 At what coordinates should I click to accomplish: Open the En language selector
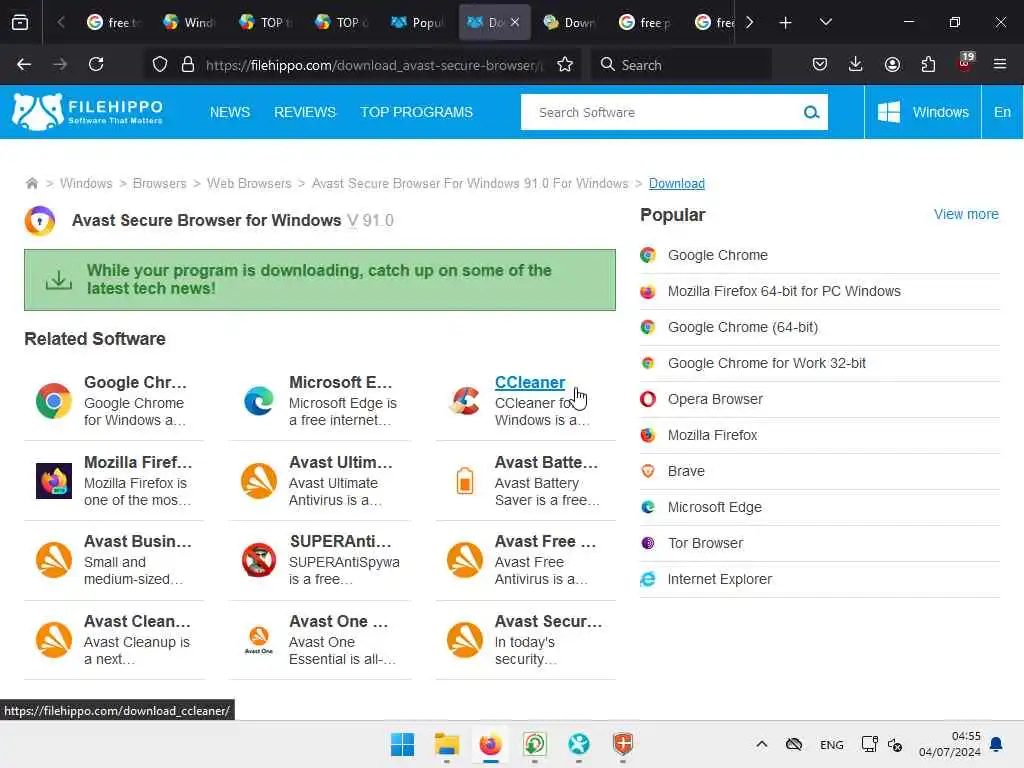coord(1002,112)
